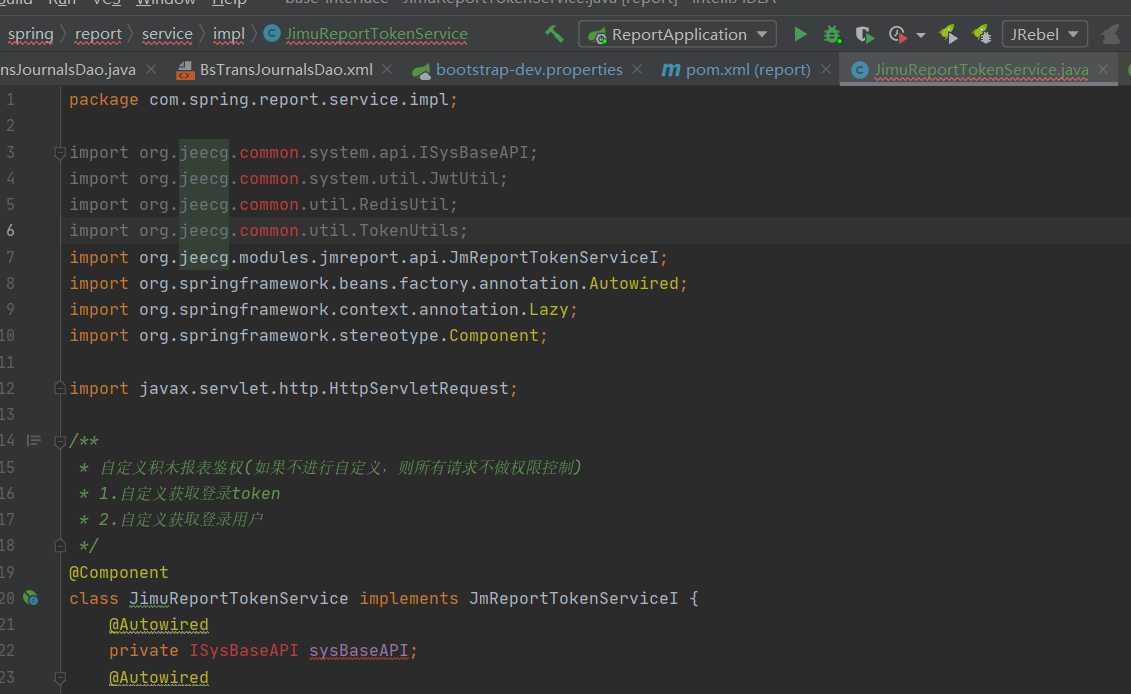This screenshot has height=694, width=1131.
Task: Open the Help menu
Action: click(229, 3)
